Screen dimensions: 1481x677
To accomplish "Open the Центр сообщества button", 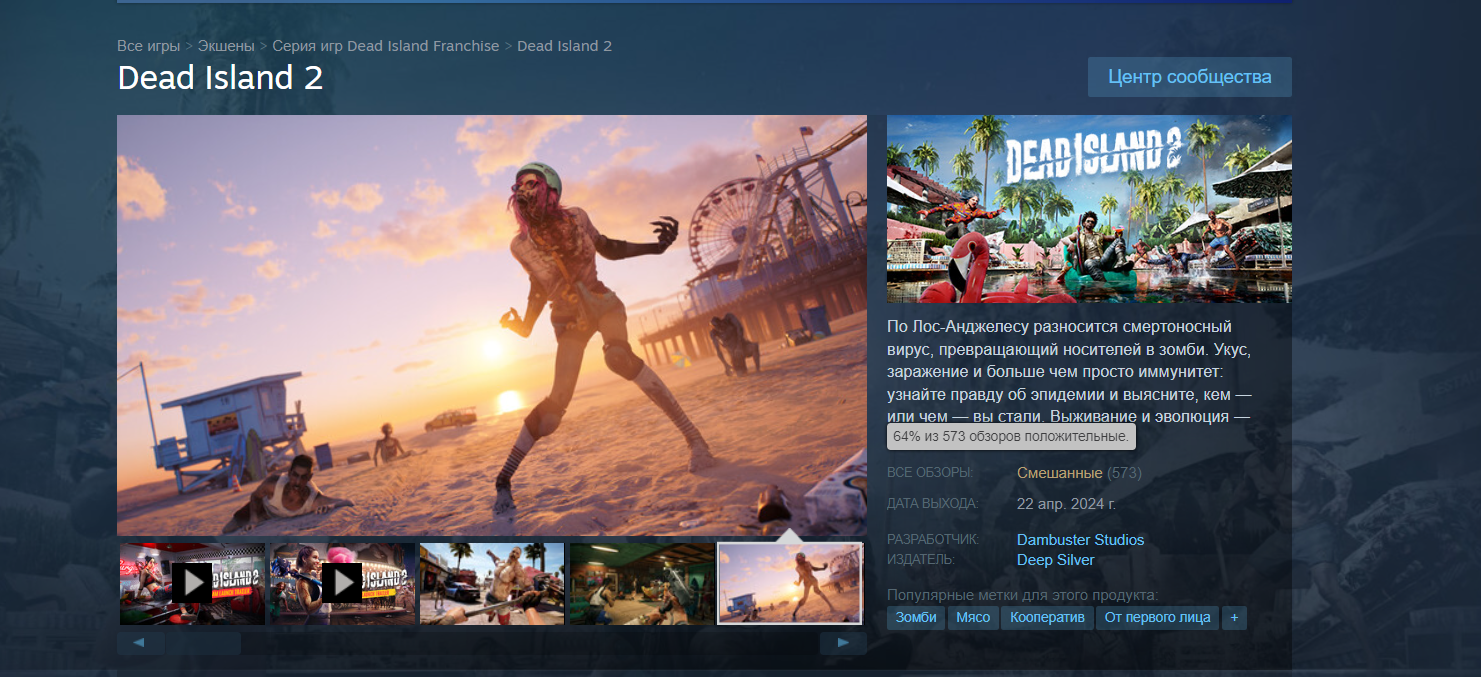I will tap(1190, 77).
